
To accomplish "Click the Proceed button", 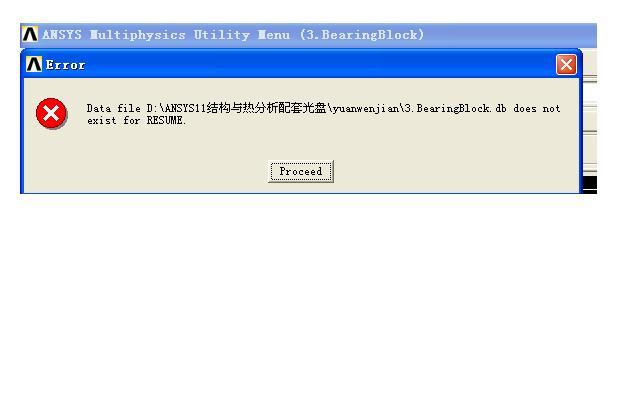I will click(x=301, y=171).
